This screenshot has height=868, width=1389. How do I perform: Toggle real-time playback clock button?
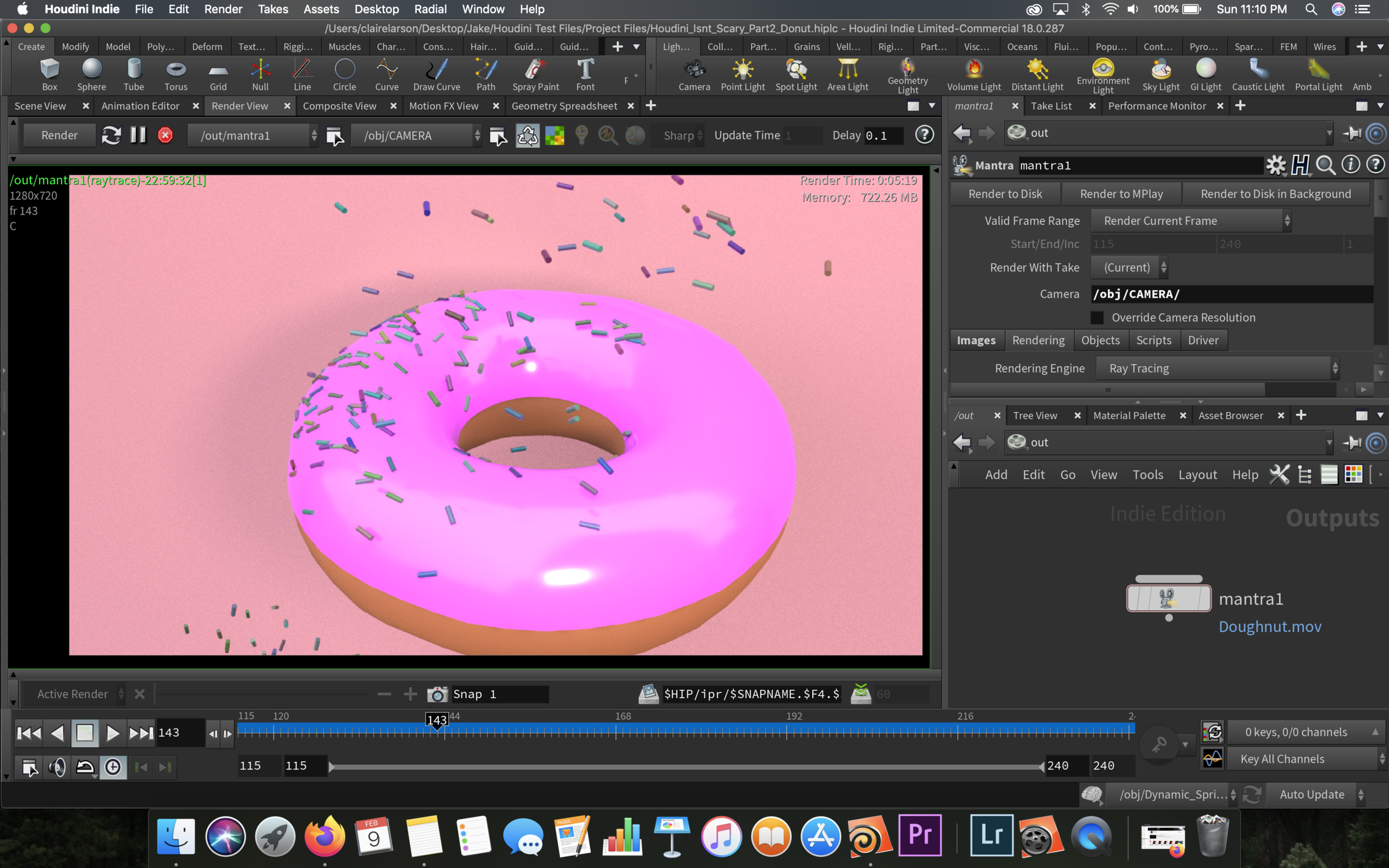(113, 767)
